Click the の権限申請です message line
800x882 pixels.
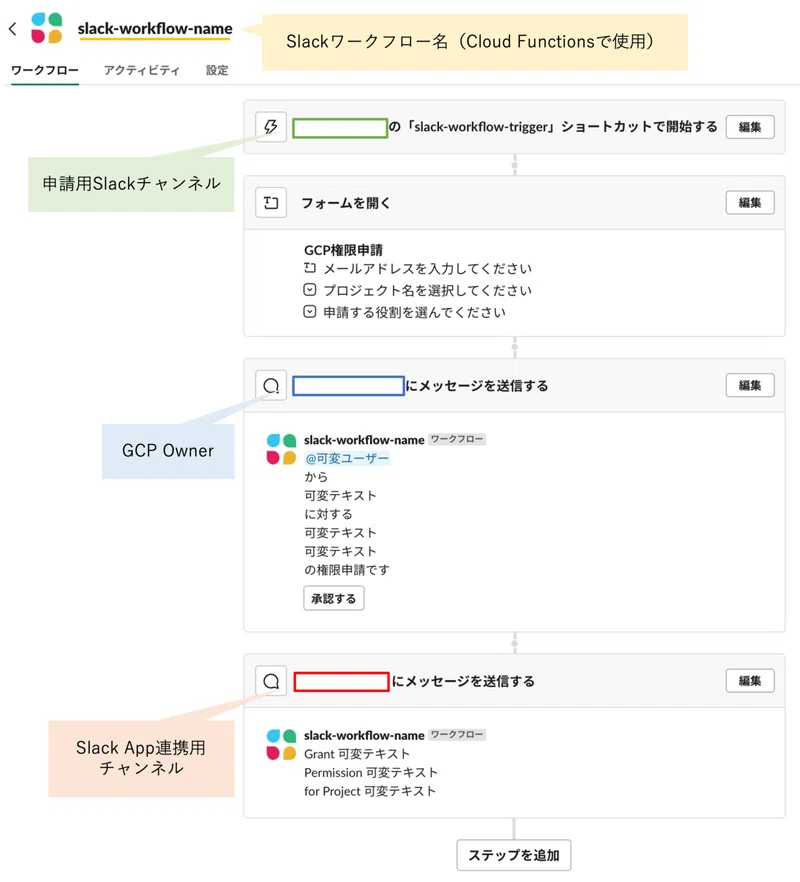point(347,570)
